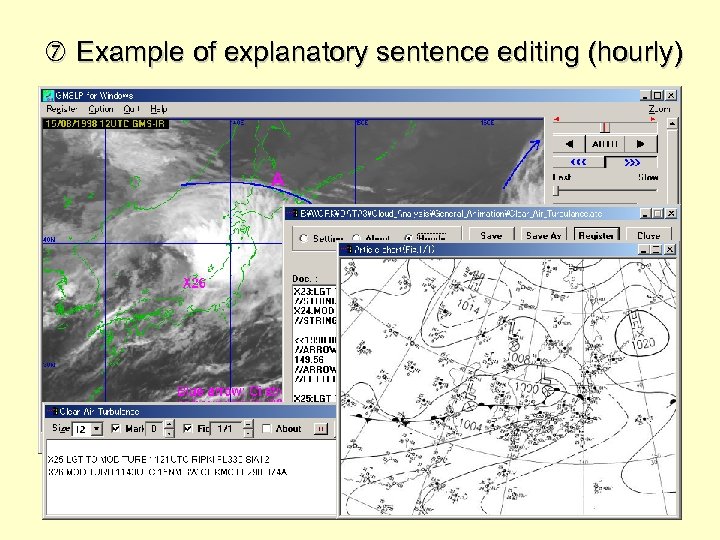Decrease the Mark value with down spinner
The height and width of the screenshot is (540, 720).
169,433
